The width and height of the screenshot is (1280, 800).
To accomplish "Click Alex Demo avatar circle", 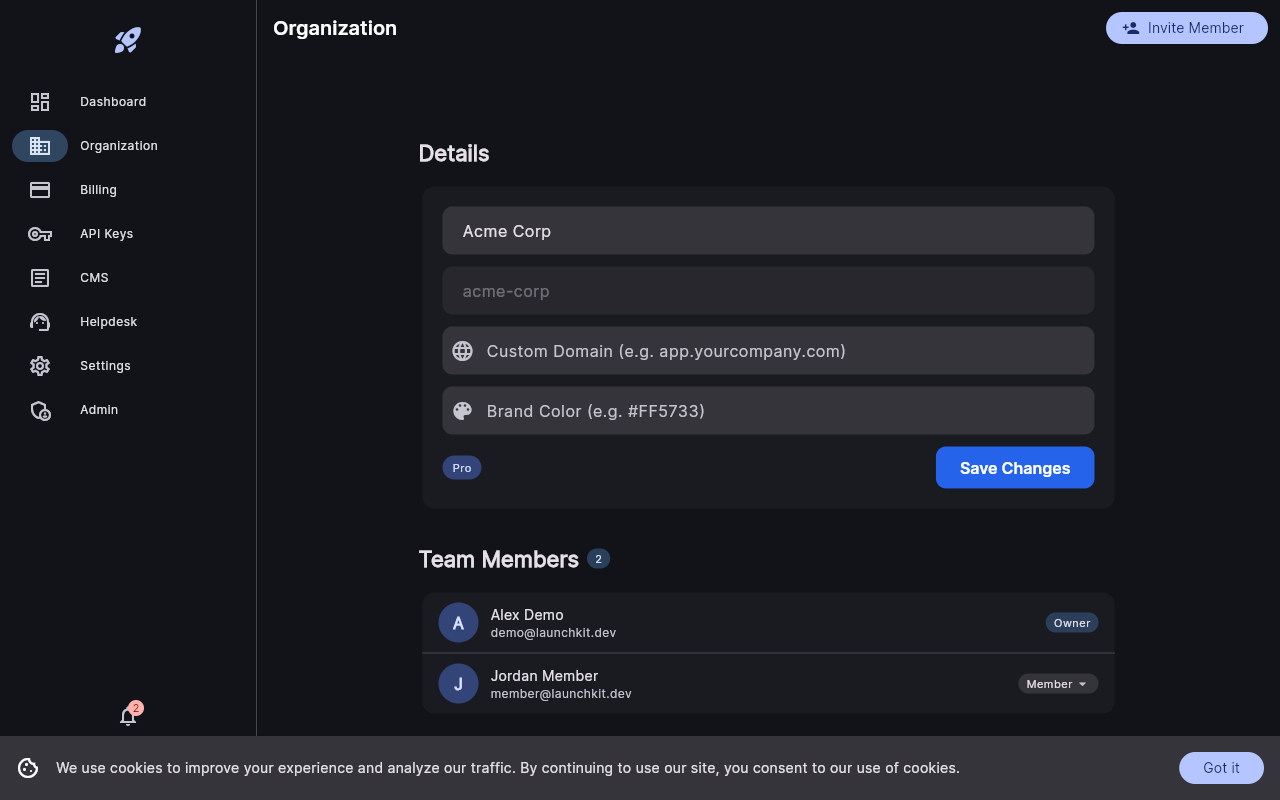I will pos(458,623).
